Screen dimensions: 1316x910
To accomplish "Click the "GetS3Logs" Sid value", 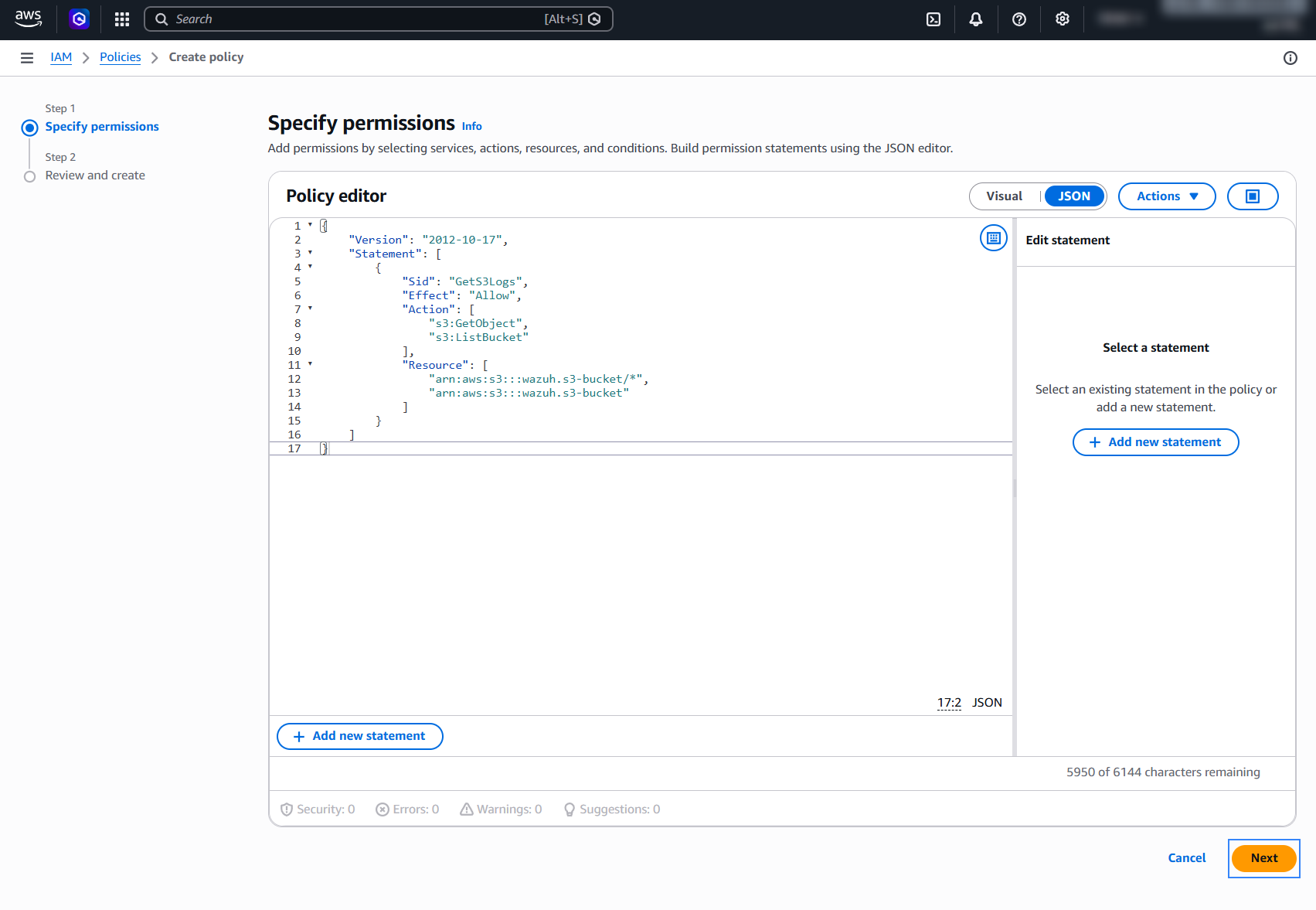I will click(x=486, y=281).
